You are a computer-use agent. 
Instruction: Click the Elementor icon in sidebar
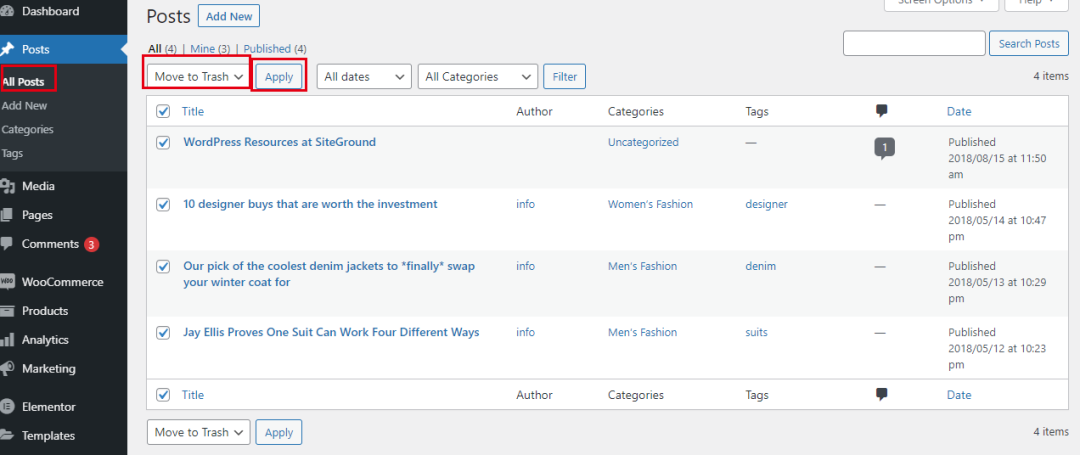tap(7, 407)
